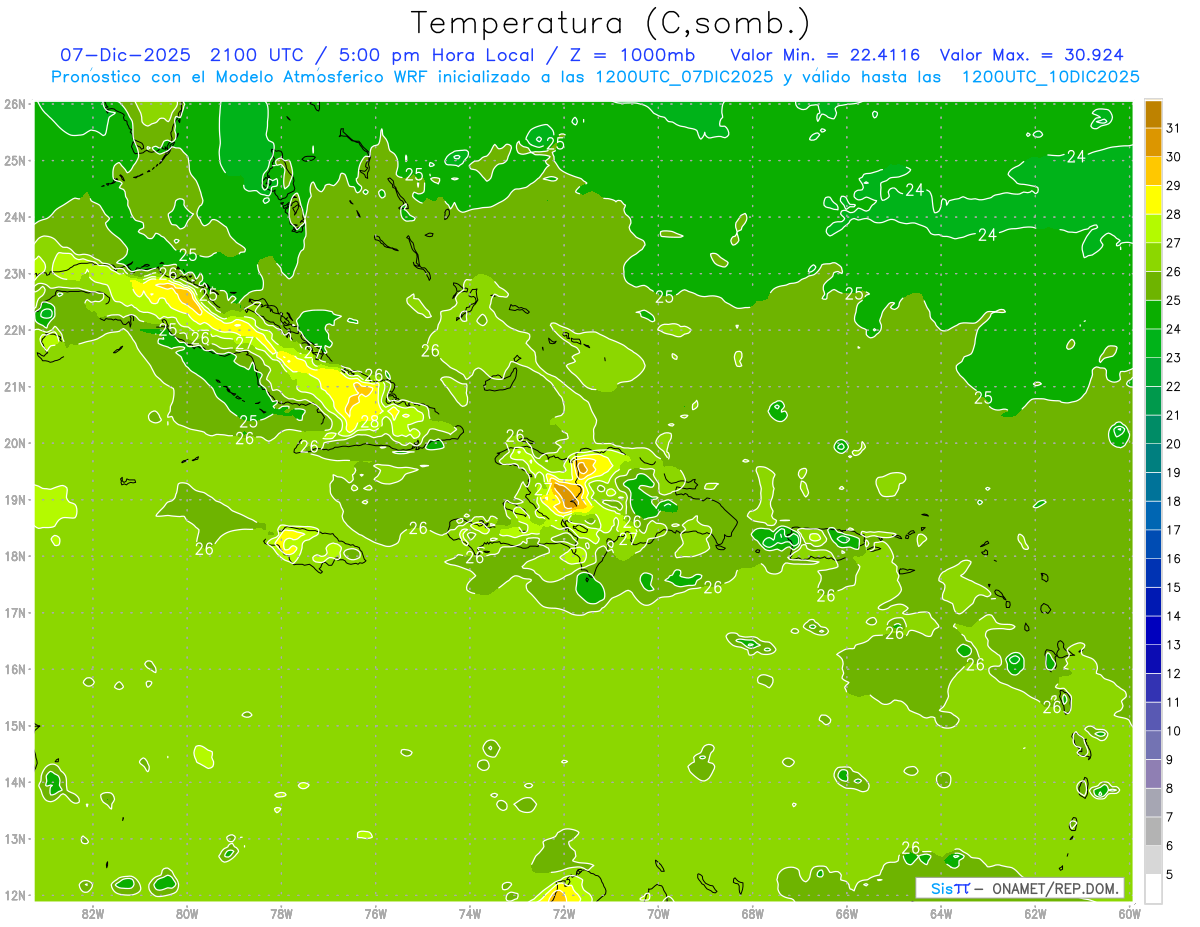Click the 'ONAMET/REP.DOM.' credit label

(1056, 888)
